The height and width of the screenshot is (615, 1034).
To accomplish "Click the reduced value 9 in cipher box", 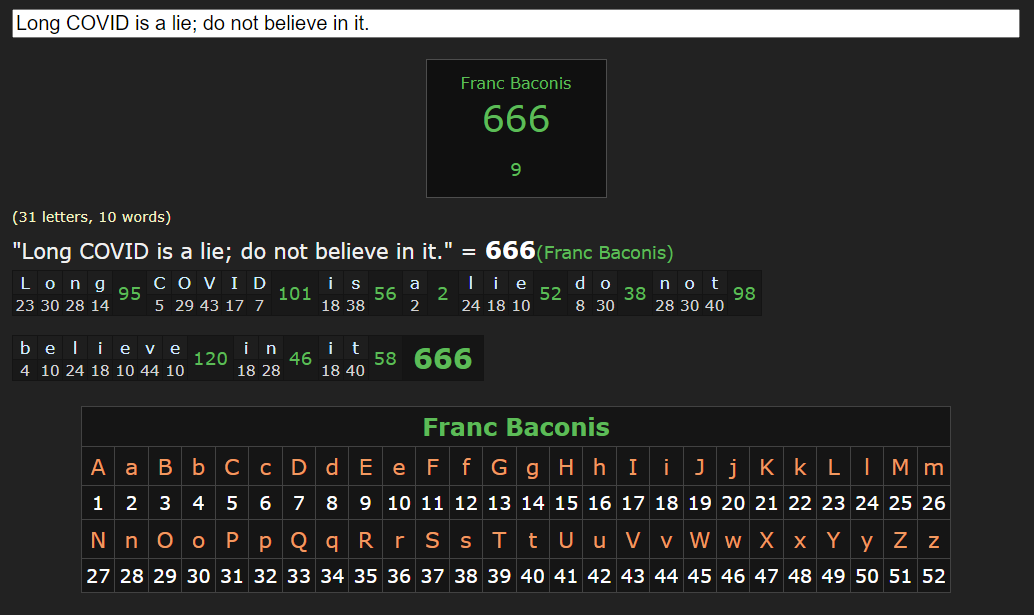I will 516,170.
